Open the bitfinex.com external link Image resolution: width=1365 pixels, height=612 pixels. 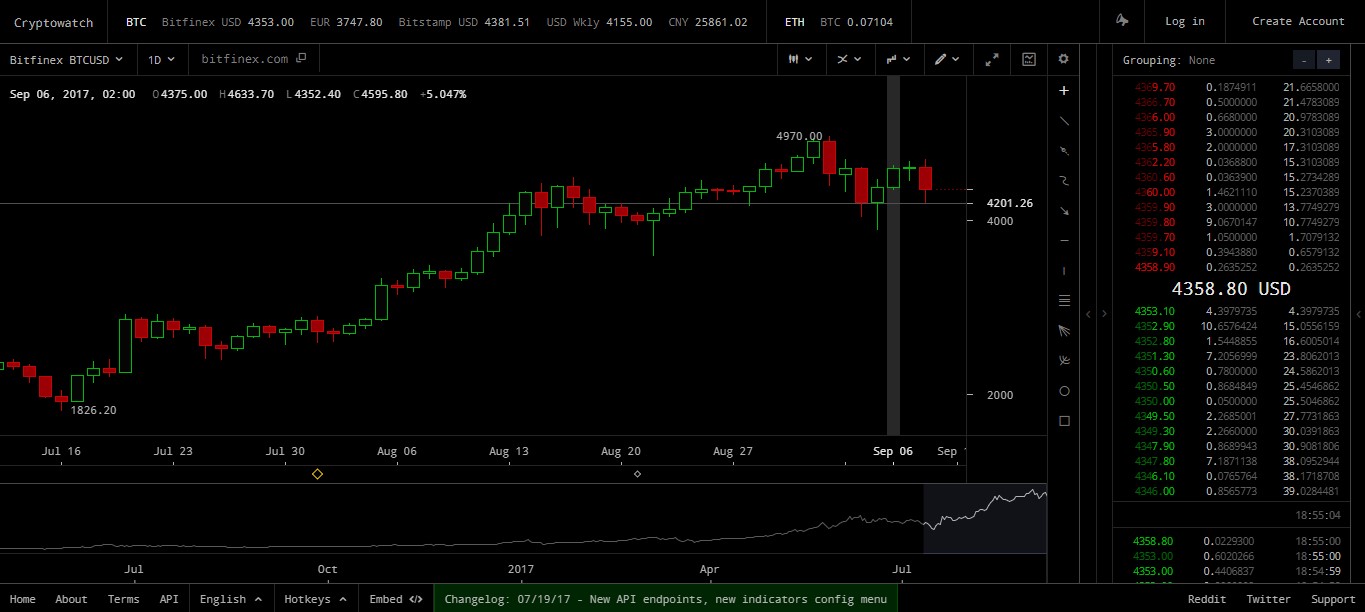tap(254, 59)
